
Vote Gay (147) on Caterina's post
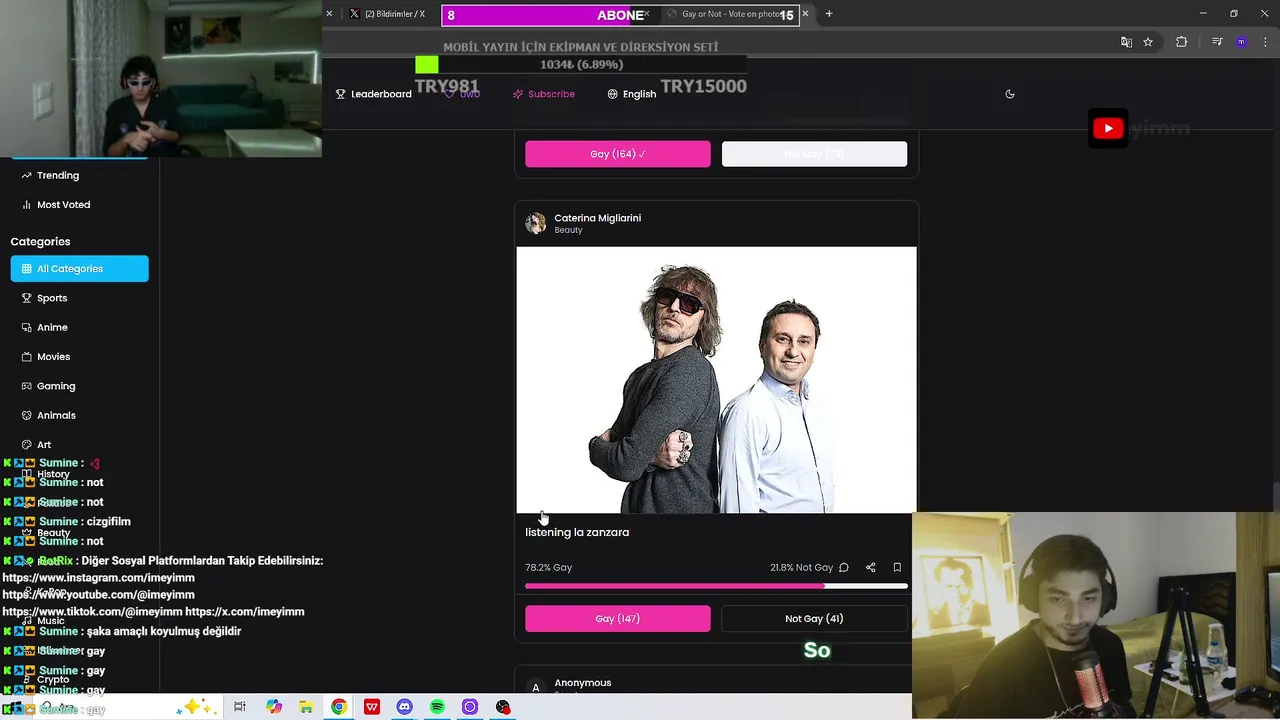618,618
